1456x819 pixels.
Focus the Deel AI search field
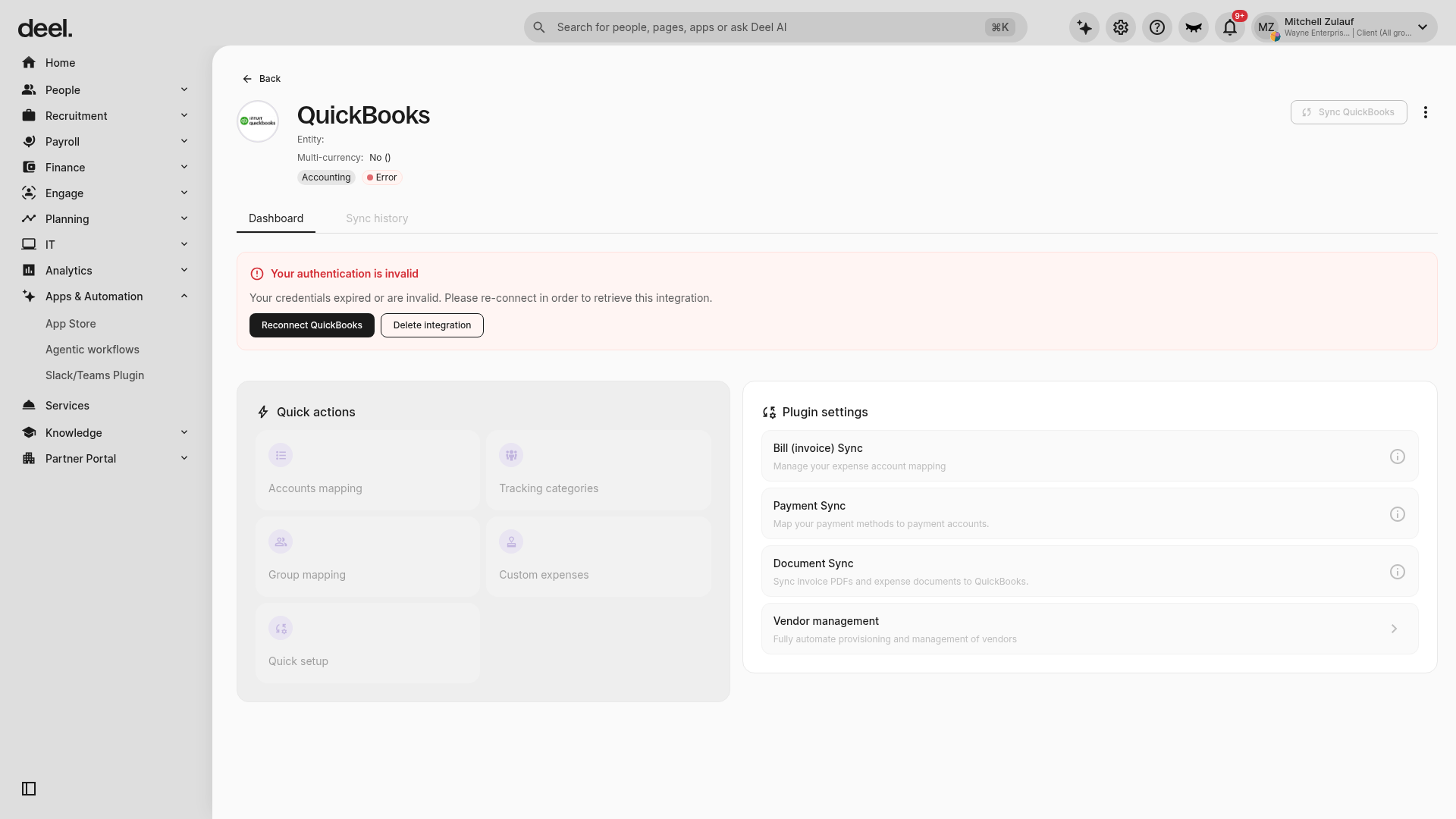click(775, 27)
